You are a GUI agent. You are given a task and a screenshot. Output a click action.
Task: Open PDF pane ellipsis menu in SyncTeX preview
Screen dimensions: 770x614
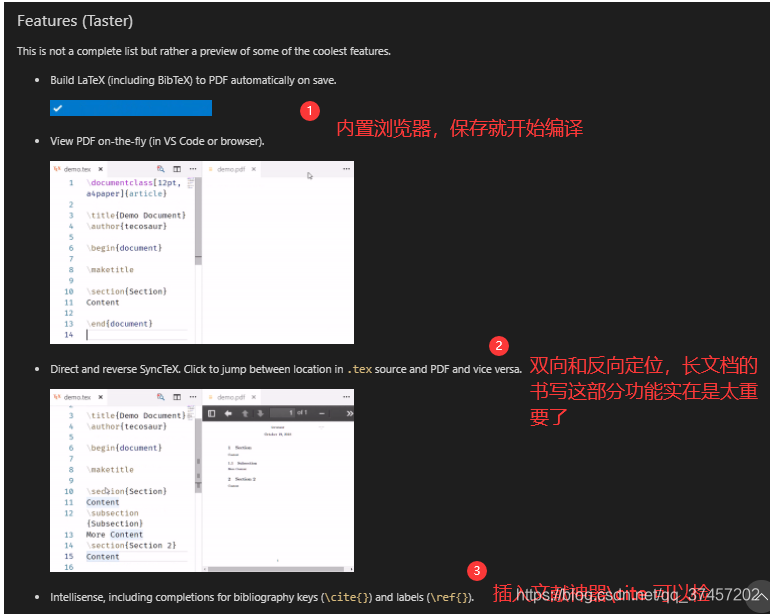346,397
